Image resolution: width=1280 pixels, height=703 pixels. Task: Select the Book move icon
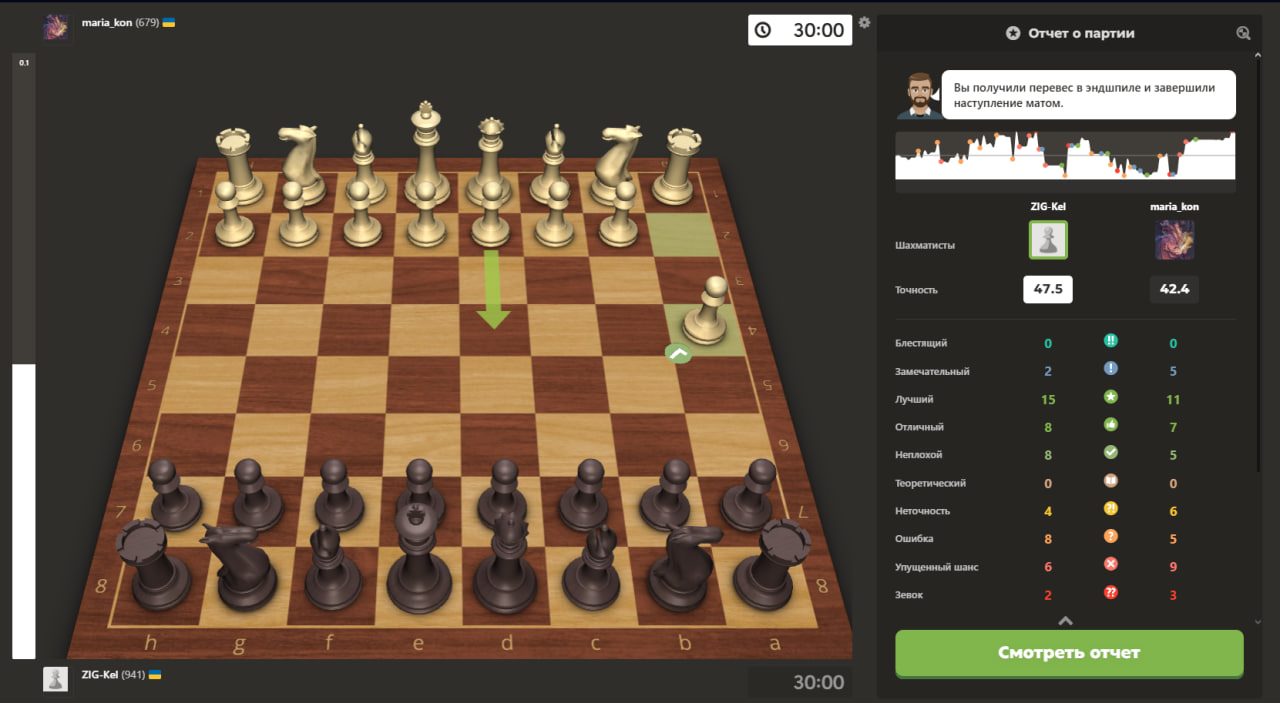click(1110, 482)
